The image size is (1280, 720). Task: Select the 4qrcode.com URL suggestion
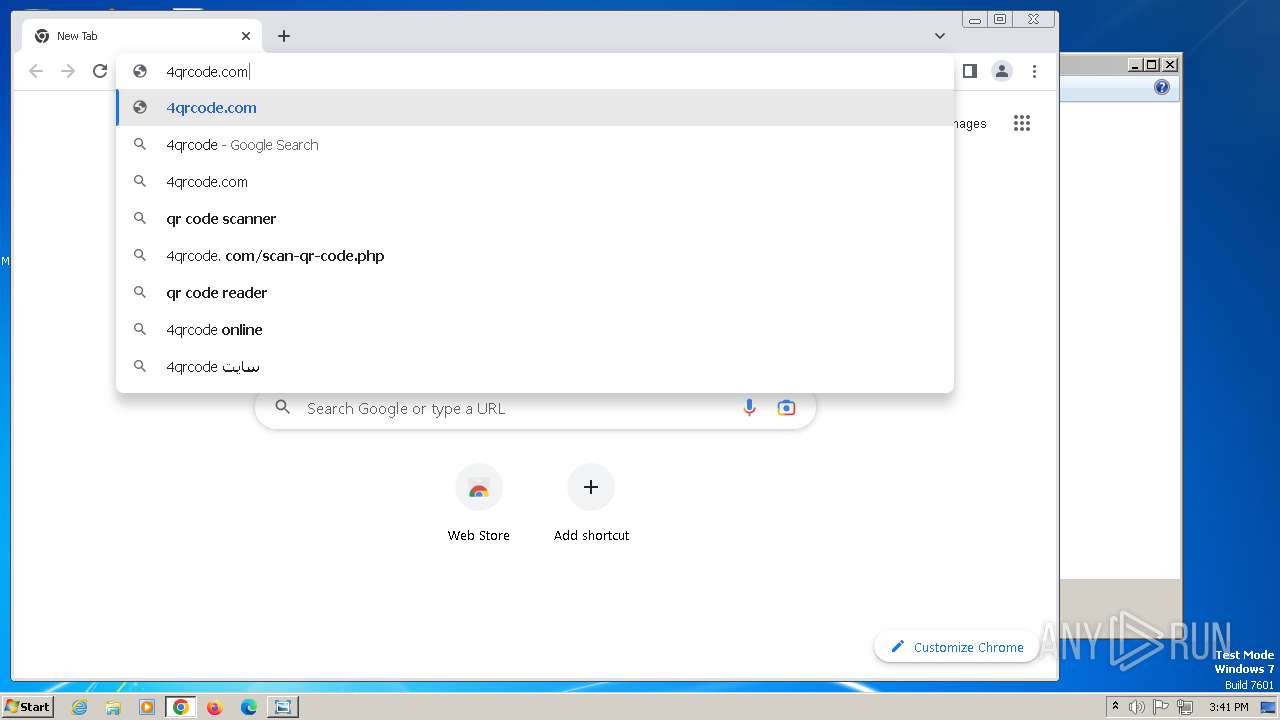(535, 107)
